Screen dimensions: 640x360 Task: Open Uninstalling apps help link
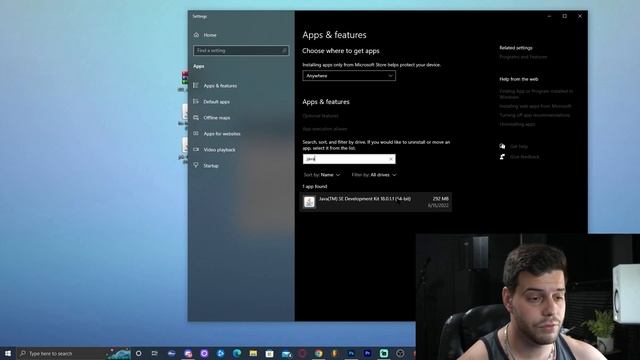(517, 124)
